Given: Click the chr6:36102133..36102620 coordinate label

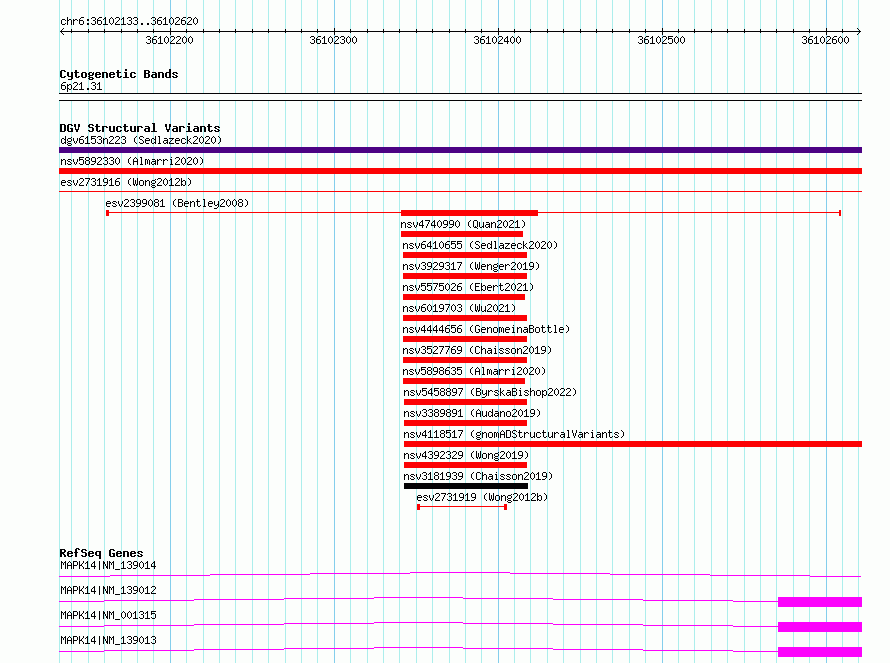Looking at the screenshot, I should click(x=129, y=21).
